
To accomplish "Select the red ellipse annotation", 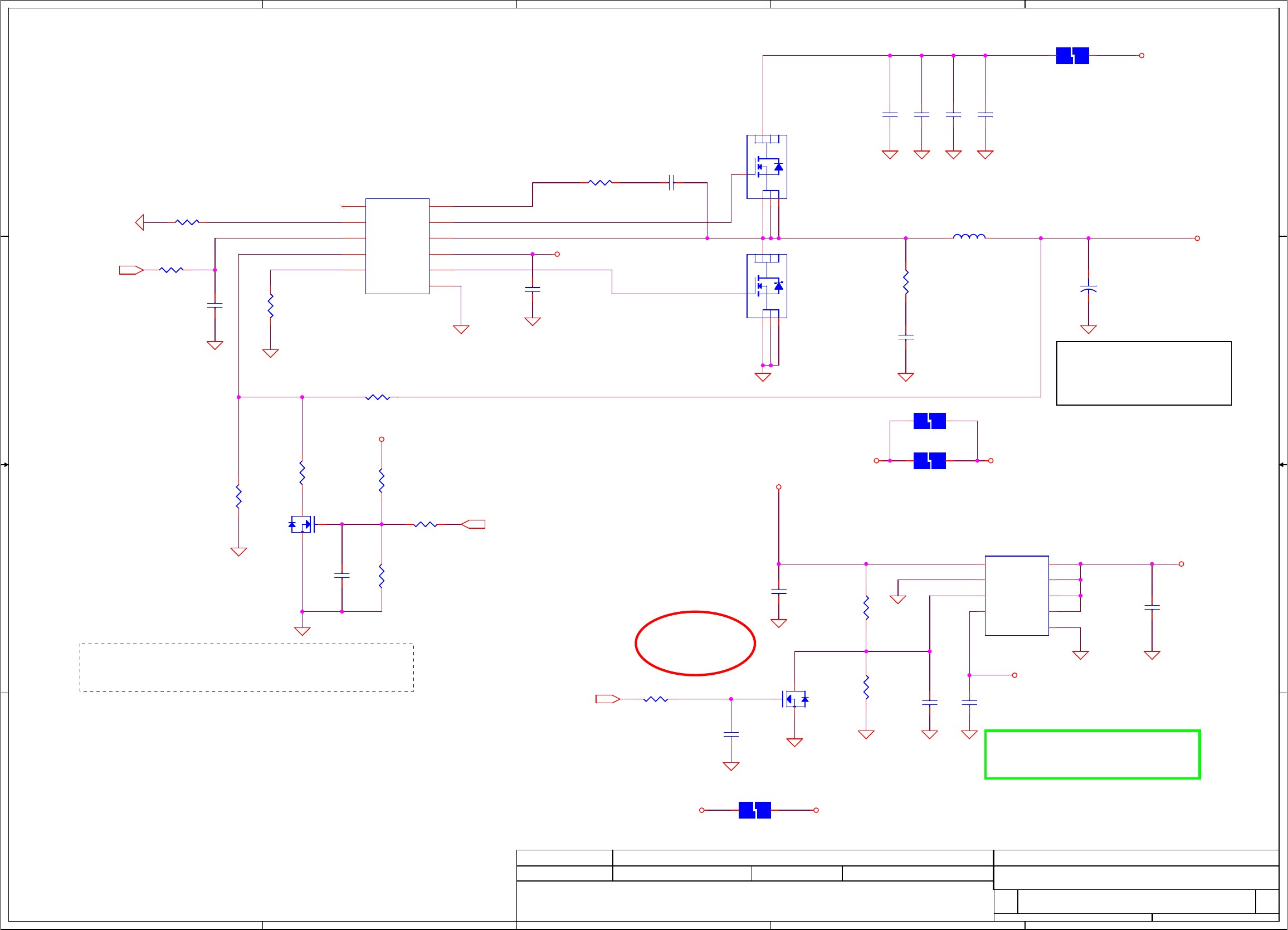I will [x=695, y=643].
